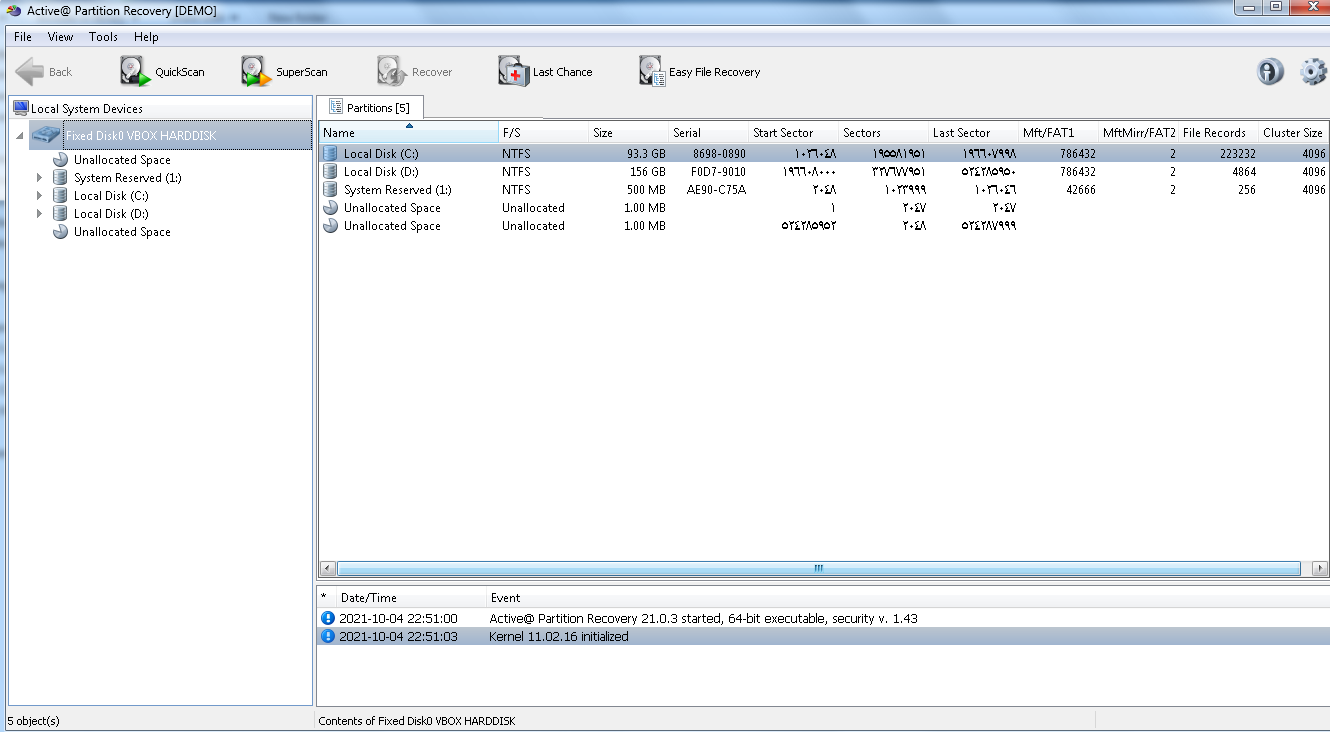Select the Partitions [5] tab
The height and width of the screenshot is (732, 1330).
click(370, 107)
